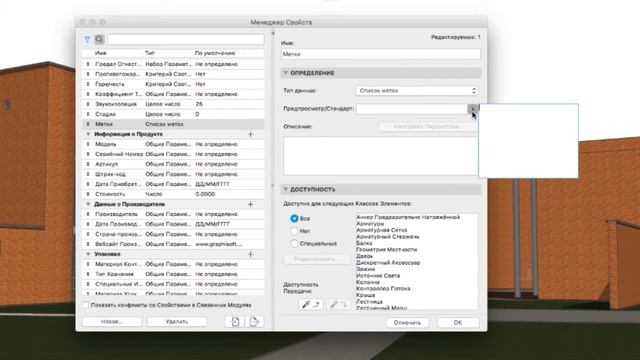
Task: Click the drag handle of the Артикул row
Action: click(88, 164)
